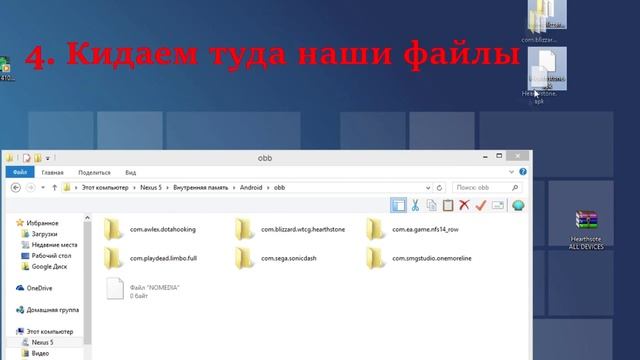640x360 pixels.
Task: Click the Copy icon in toolbar
Action: pyautogui.click(x=431, y=205)
